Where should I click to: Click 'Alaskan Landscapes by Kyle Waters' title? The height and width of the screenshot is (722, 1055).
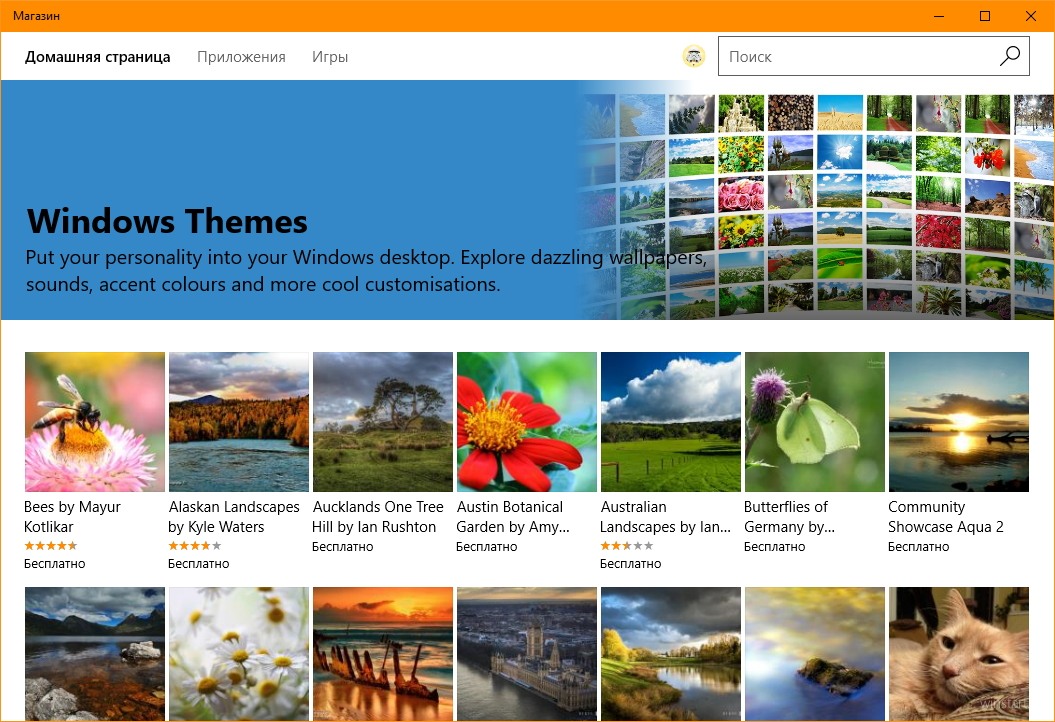point(233,517)
